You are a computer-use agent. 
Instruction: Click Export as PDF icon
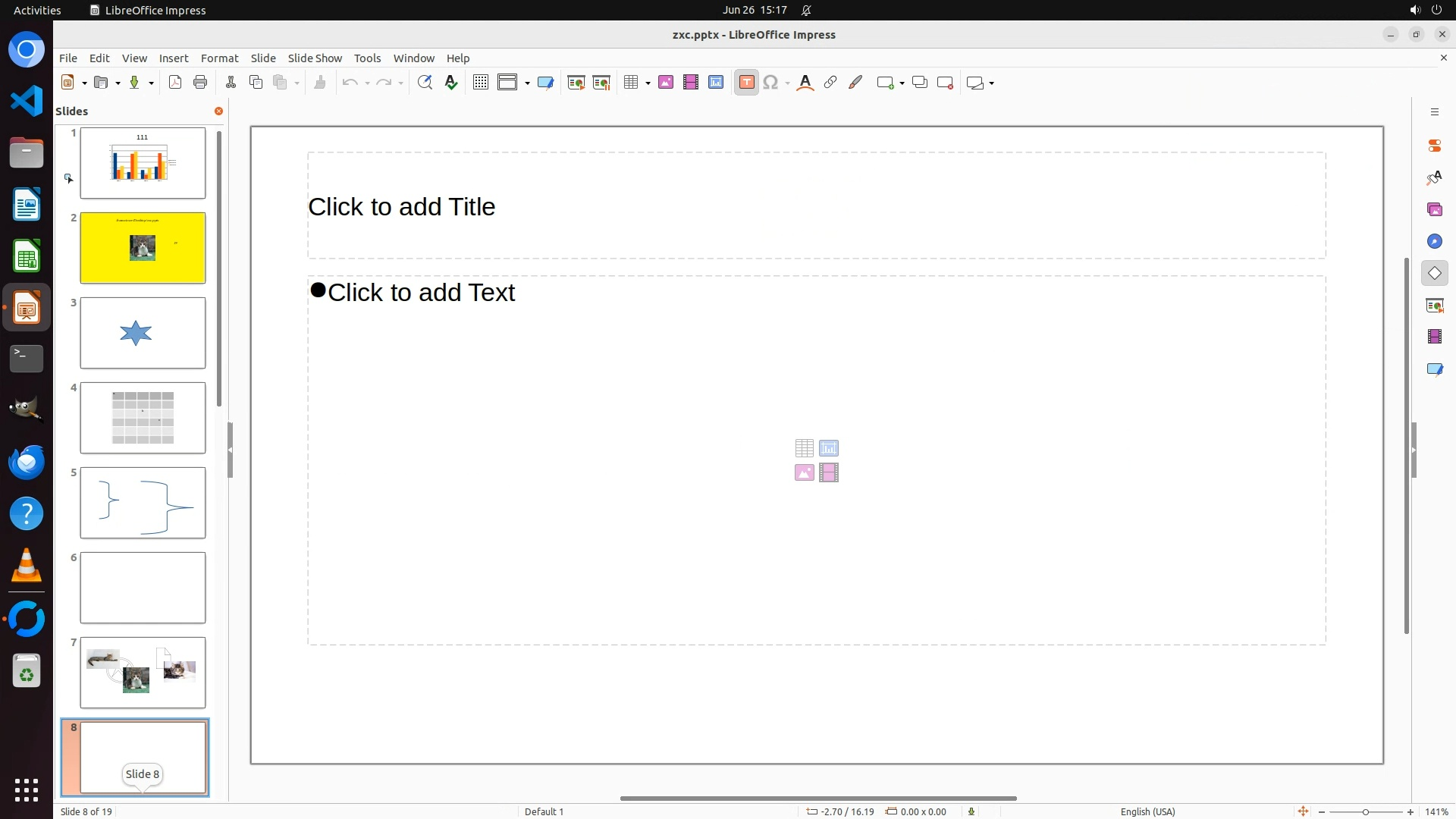(175, 83)
